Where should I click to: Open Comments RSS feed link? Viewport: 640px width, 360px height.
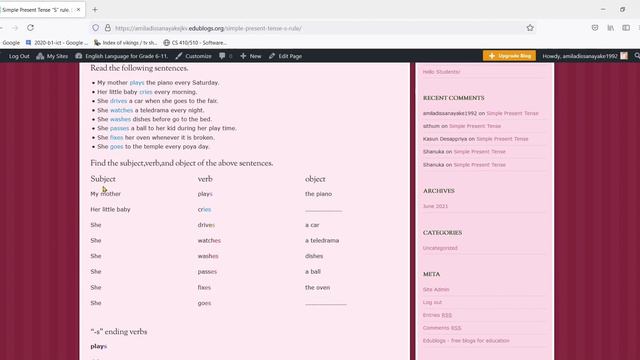click(442, 328)
